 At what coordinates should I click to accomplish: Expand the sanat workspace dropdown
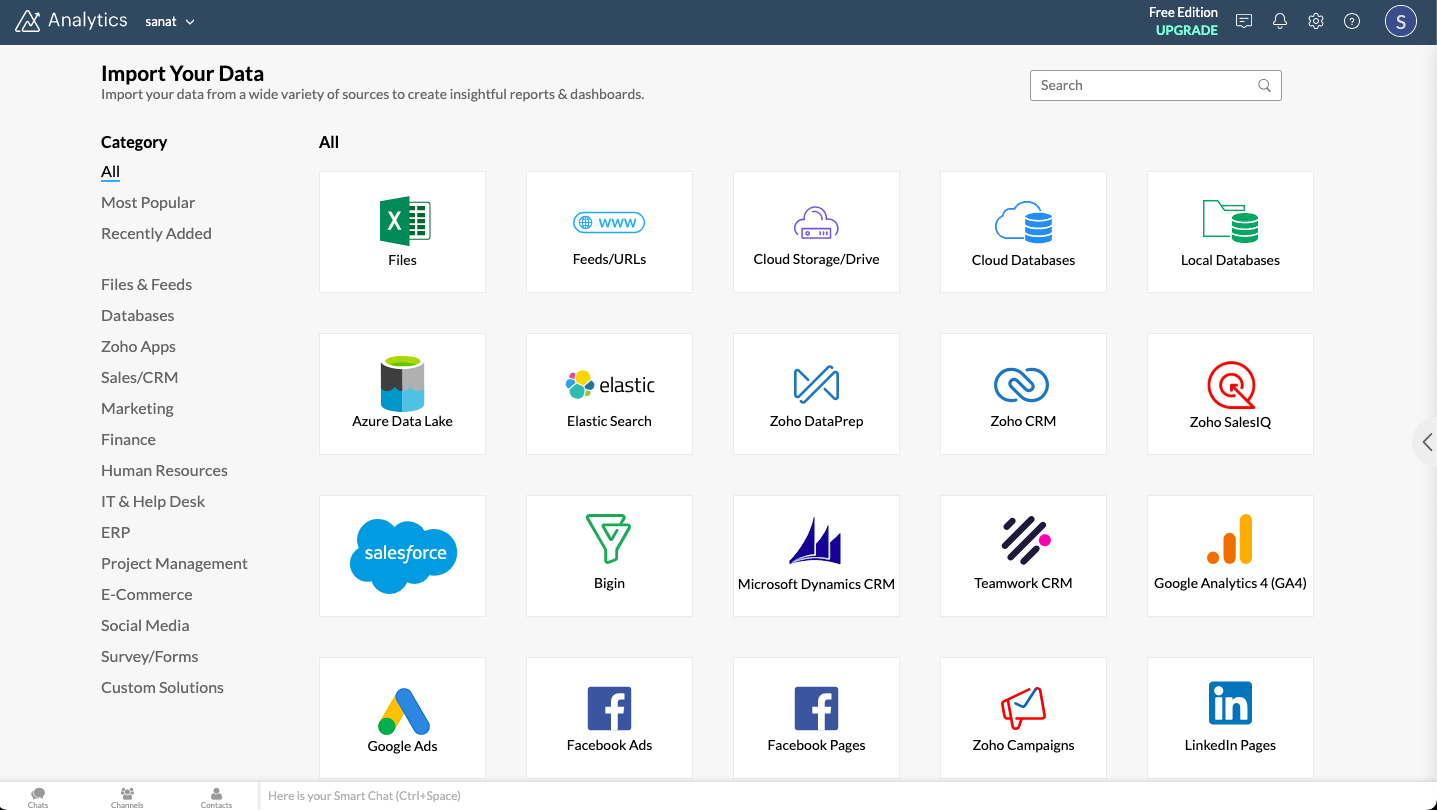coord(170,22)
